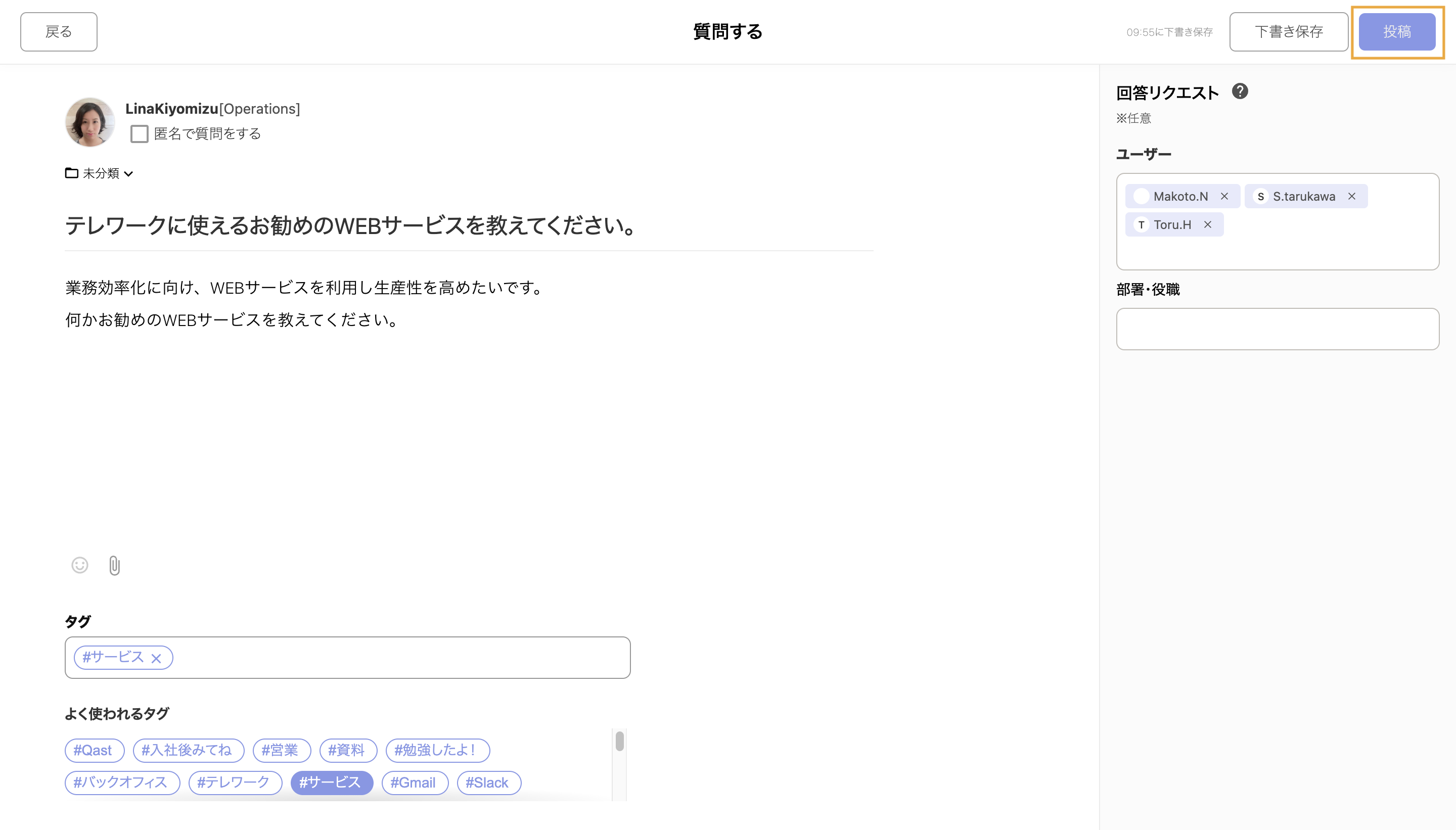Click into the tag input field
Screen dimensions: 1456x830
tap(399, 657)
